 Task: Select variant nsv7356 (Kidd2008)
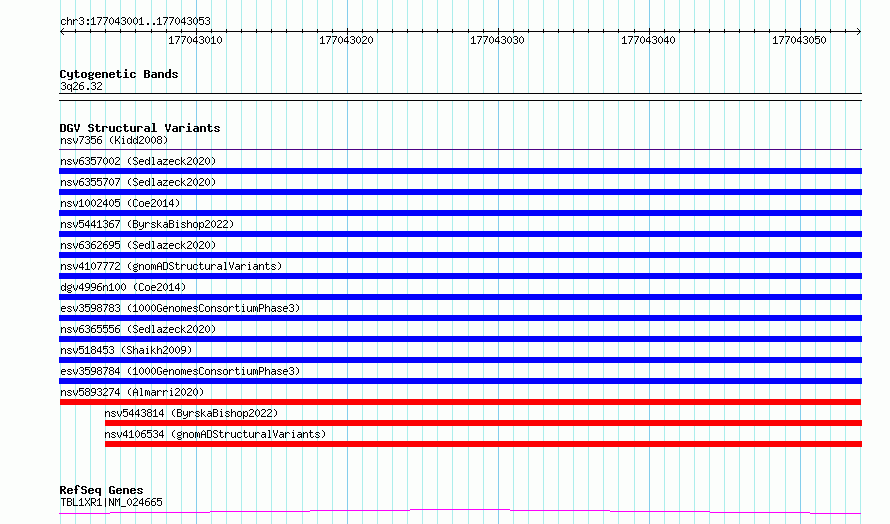click(x=114, y=140)
